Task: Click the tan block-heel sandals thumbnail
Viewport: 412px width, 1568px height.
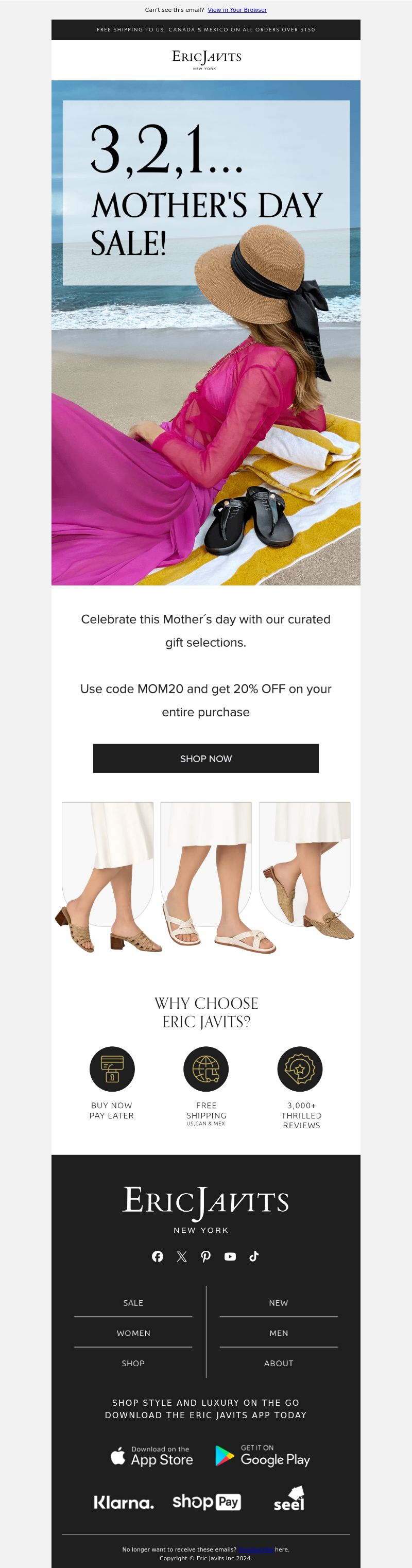Action: 108,878
